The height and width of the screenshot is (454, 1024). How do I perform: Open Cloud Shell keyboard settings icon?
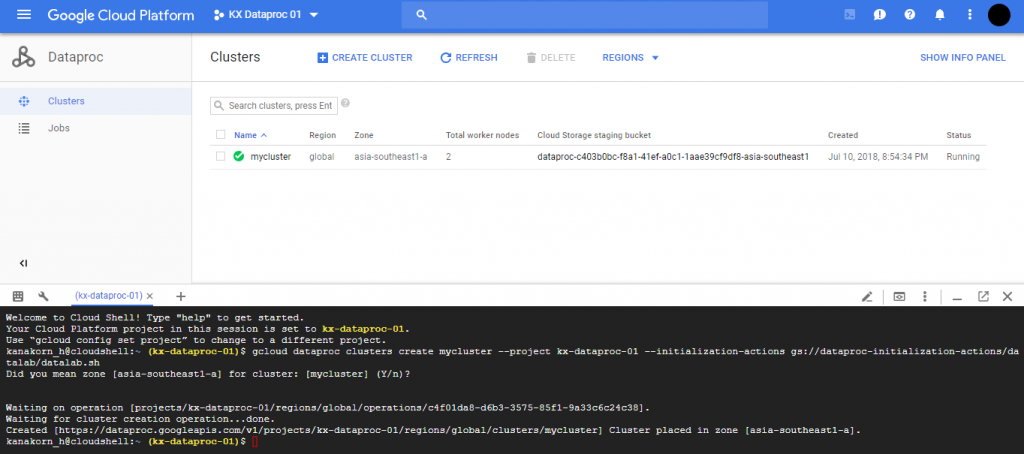[x=18, y=296]
